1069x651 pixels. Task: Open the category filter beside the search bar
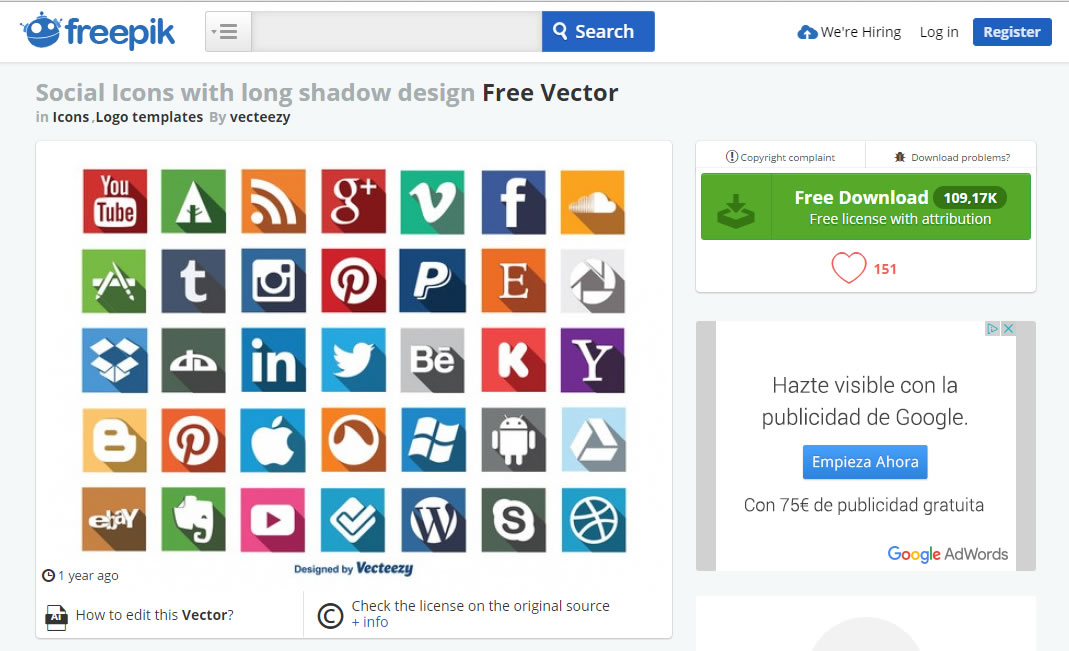tap(227, 31)
